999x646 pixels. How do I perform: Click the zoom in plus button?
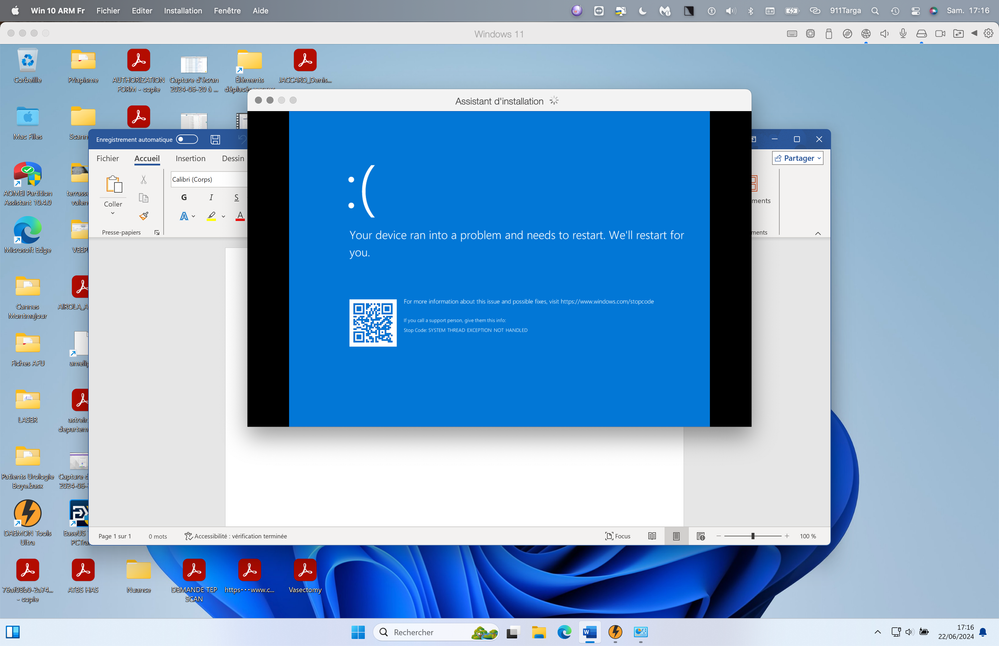coord(787,536)
